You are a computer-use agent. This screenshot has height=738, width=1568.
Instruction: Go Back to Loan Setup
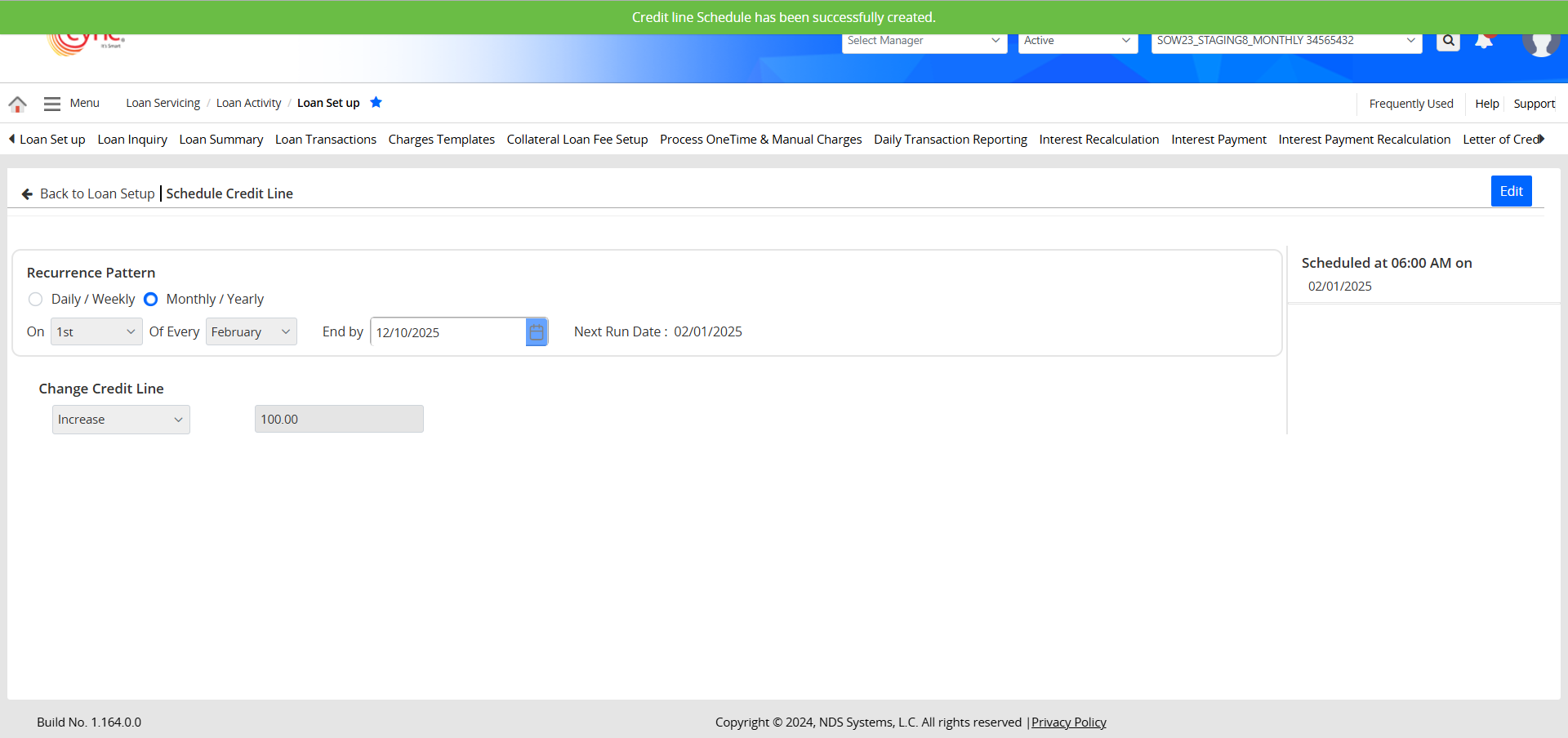click(x=88, y=193)
